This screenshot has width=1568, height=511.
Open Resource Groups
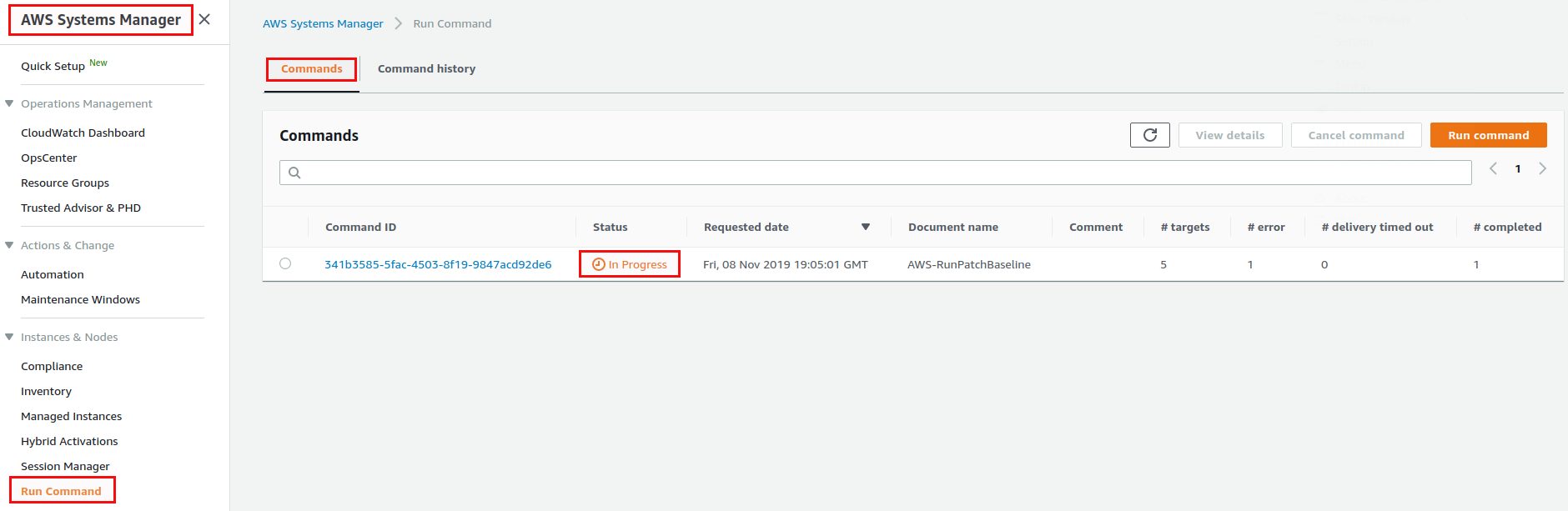point(65,183)
